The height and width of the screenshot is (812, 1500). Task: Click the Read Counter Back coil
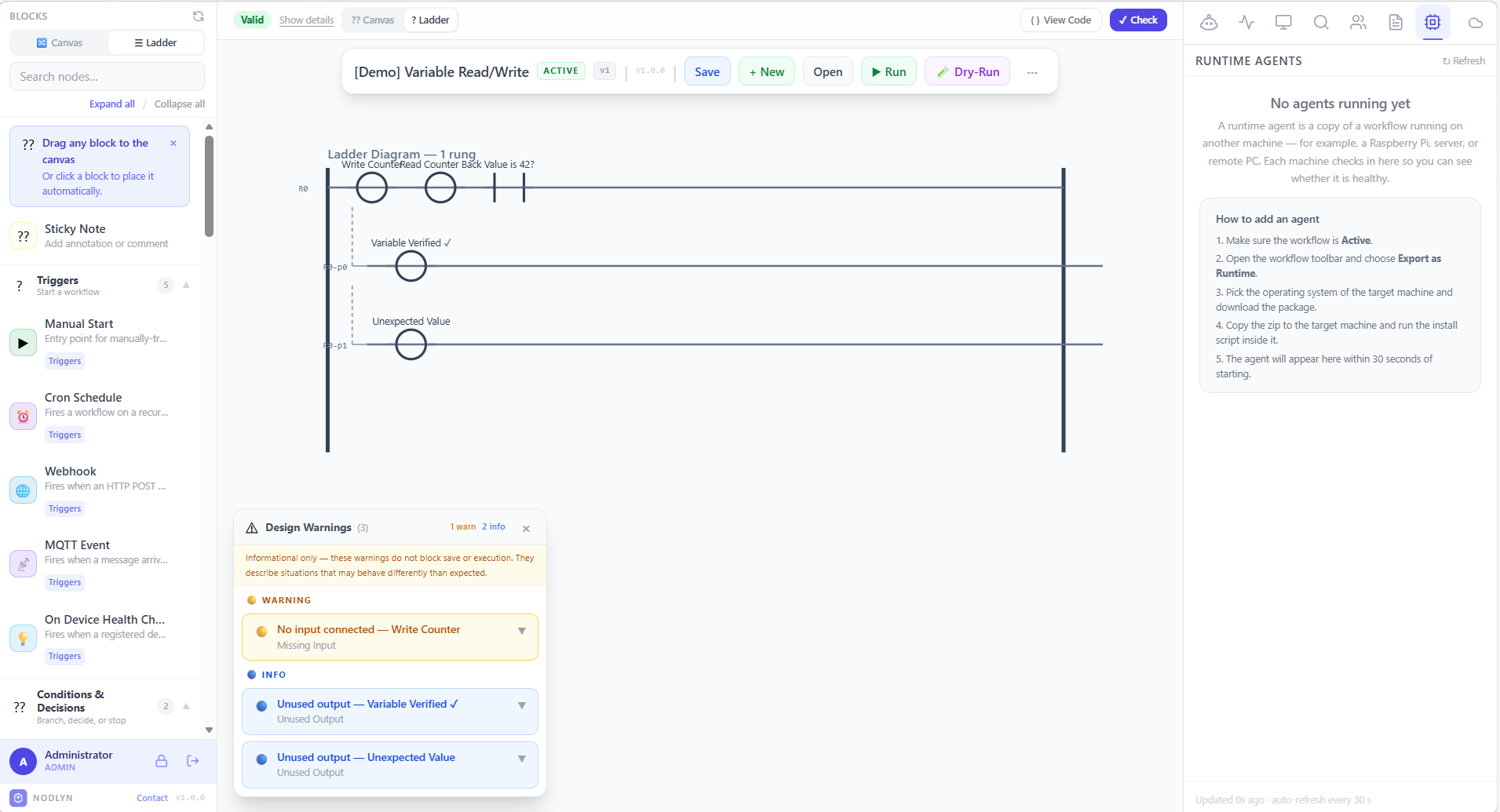click(440, 188)
